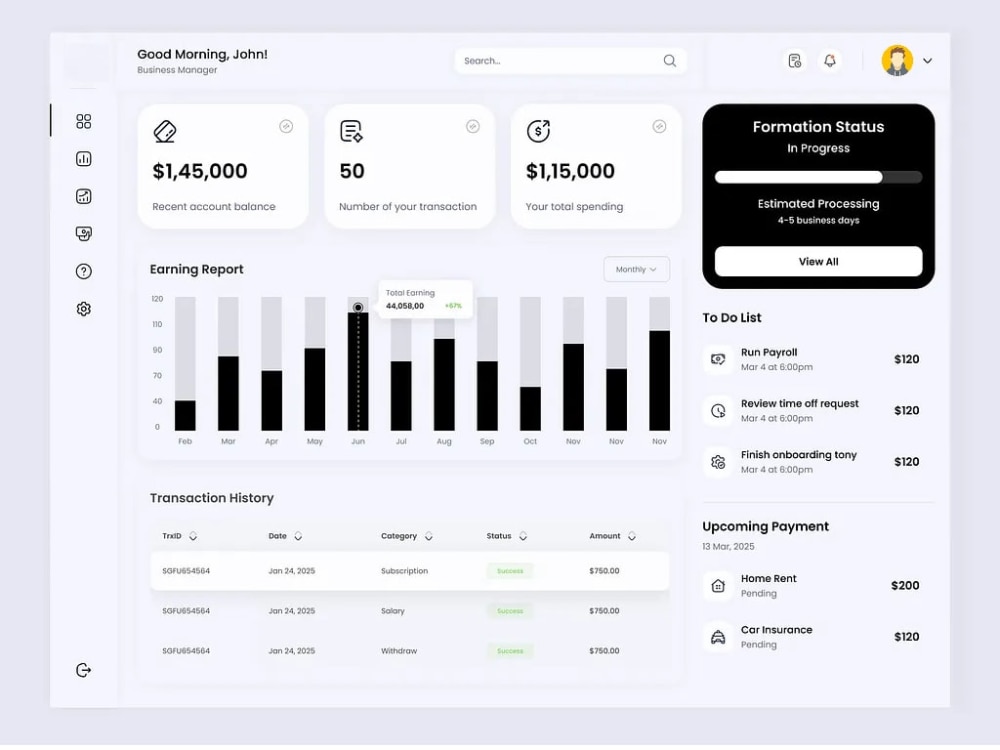
Task: Sort by the Amount column arrows
Action: pos(632,536)
